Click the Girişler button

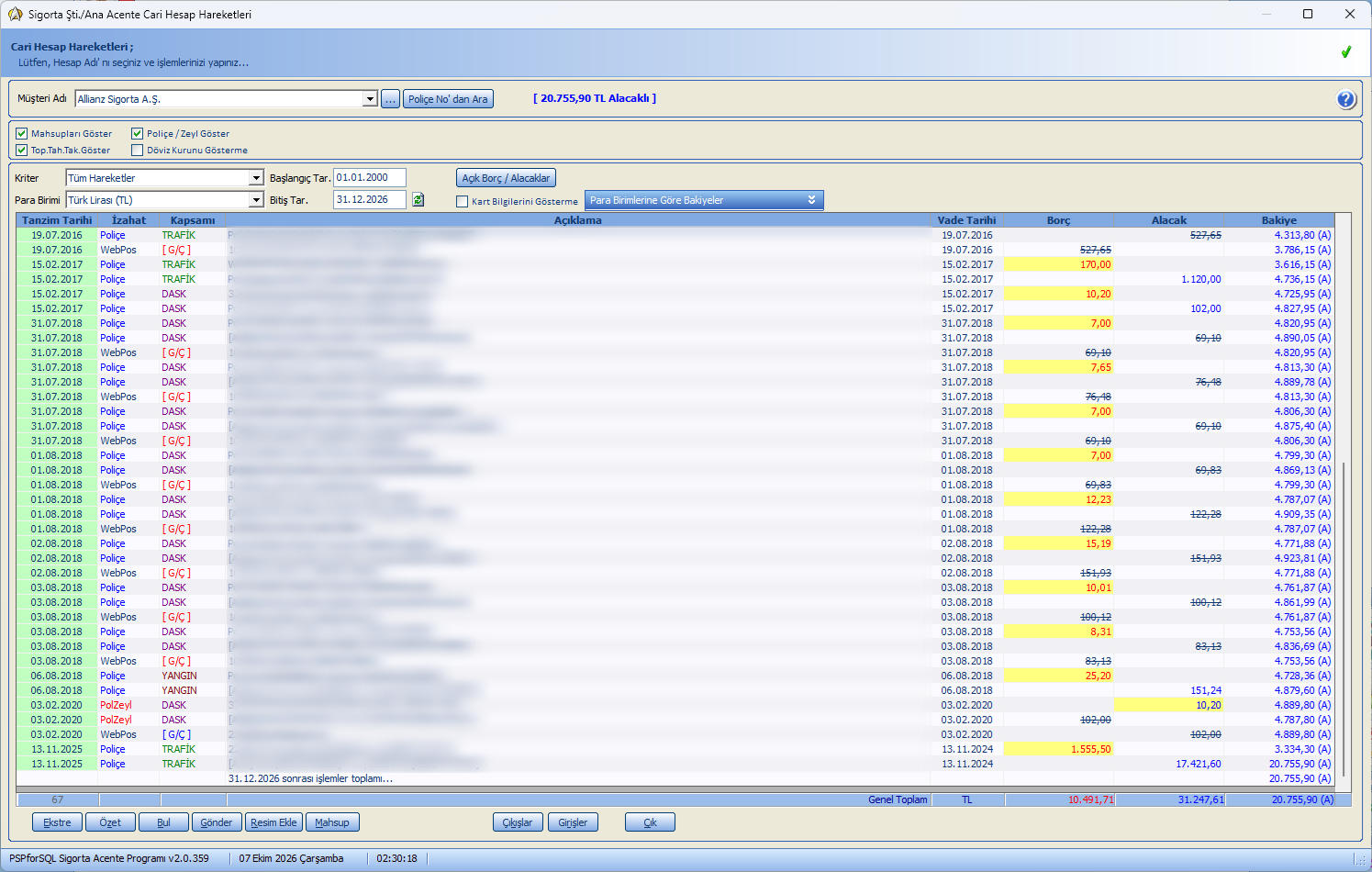pyautogui.click(x=573, y=822)
